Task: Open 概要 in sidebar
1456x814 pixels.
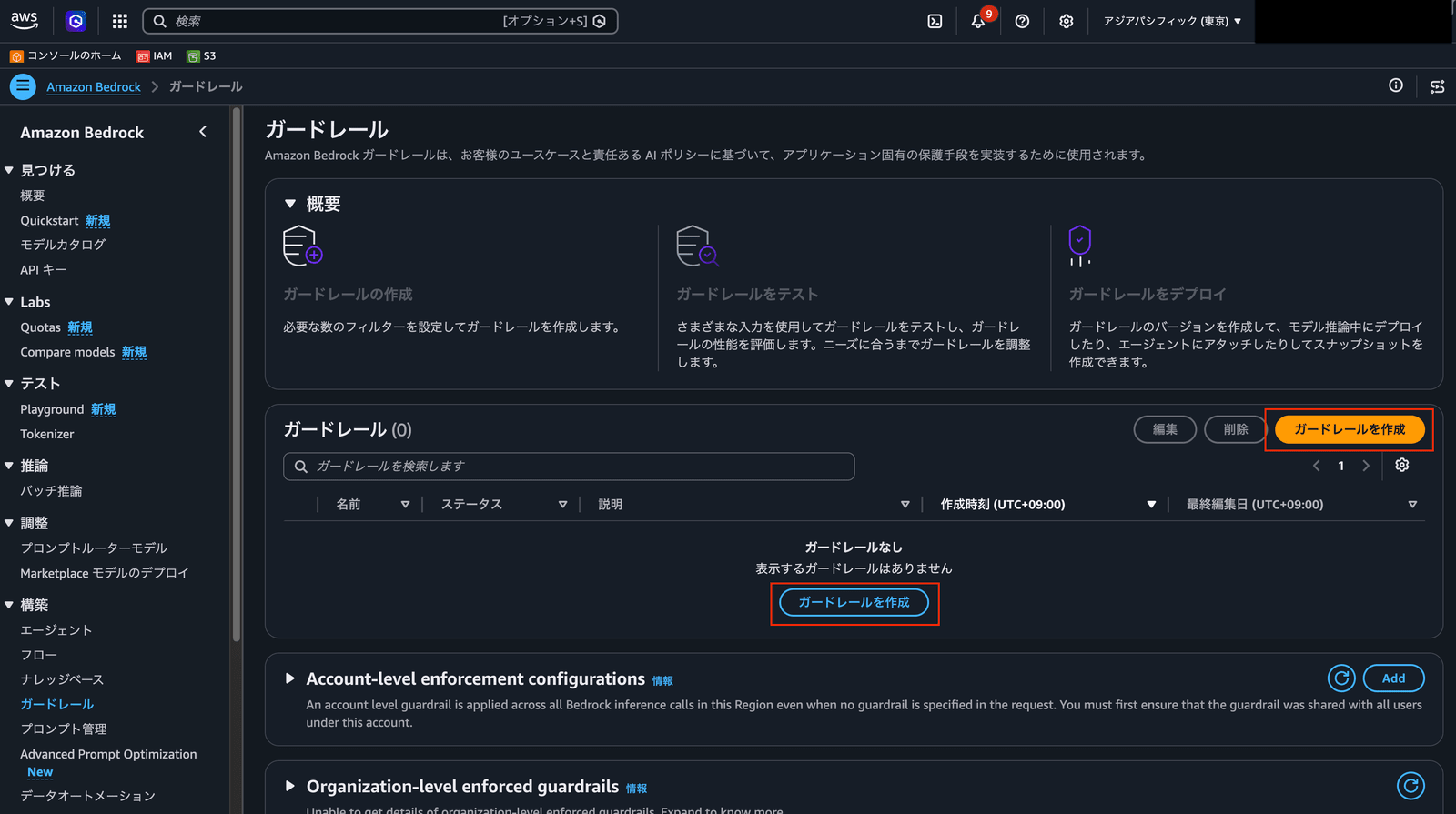Action: click(33, 196)
